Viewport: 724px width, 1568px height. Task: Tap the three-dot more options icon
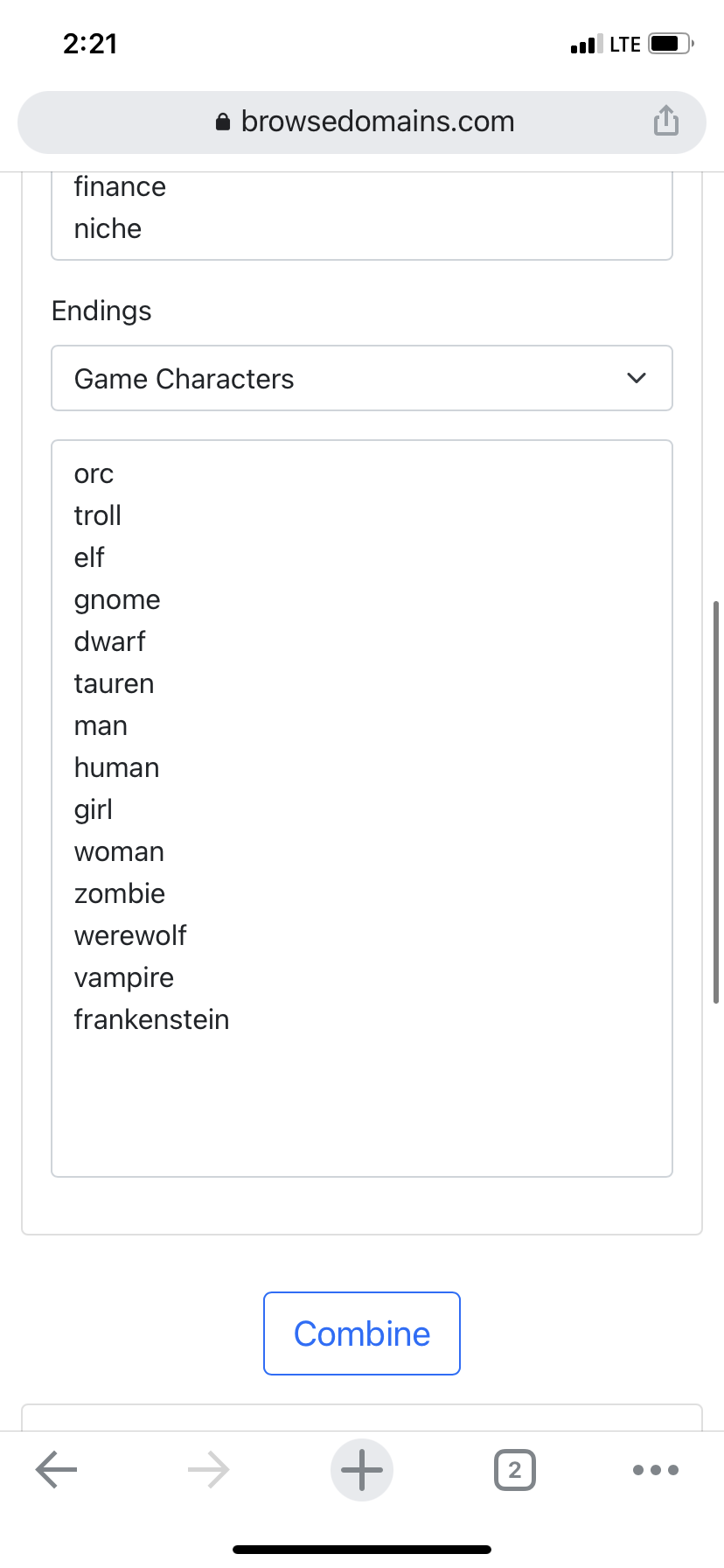(x=656, y=1469)
